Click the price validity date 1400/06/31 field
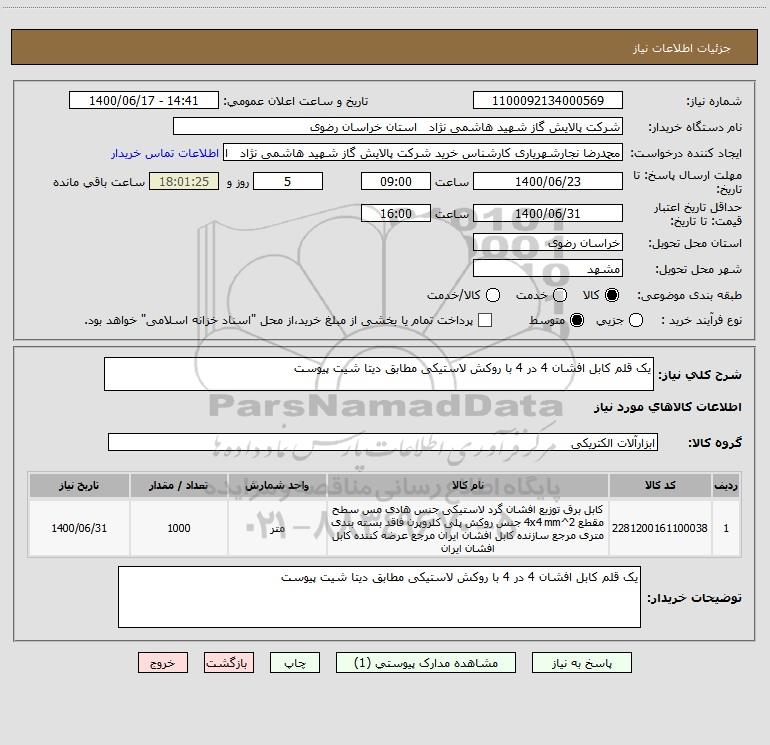 (x=548, y=213)
